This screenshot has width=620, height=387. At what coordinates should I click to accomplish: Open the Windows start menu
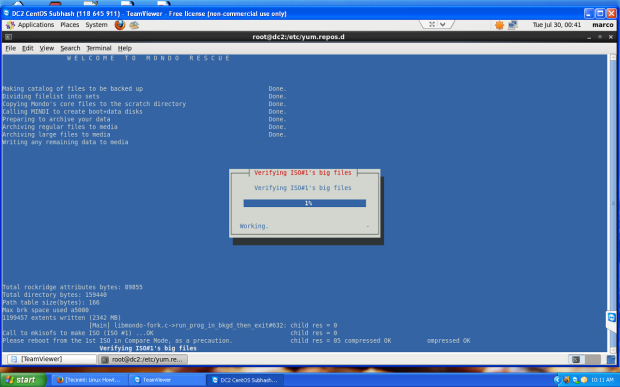pos(23,380)
